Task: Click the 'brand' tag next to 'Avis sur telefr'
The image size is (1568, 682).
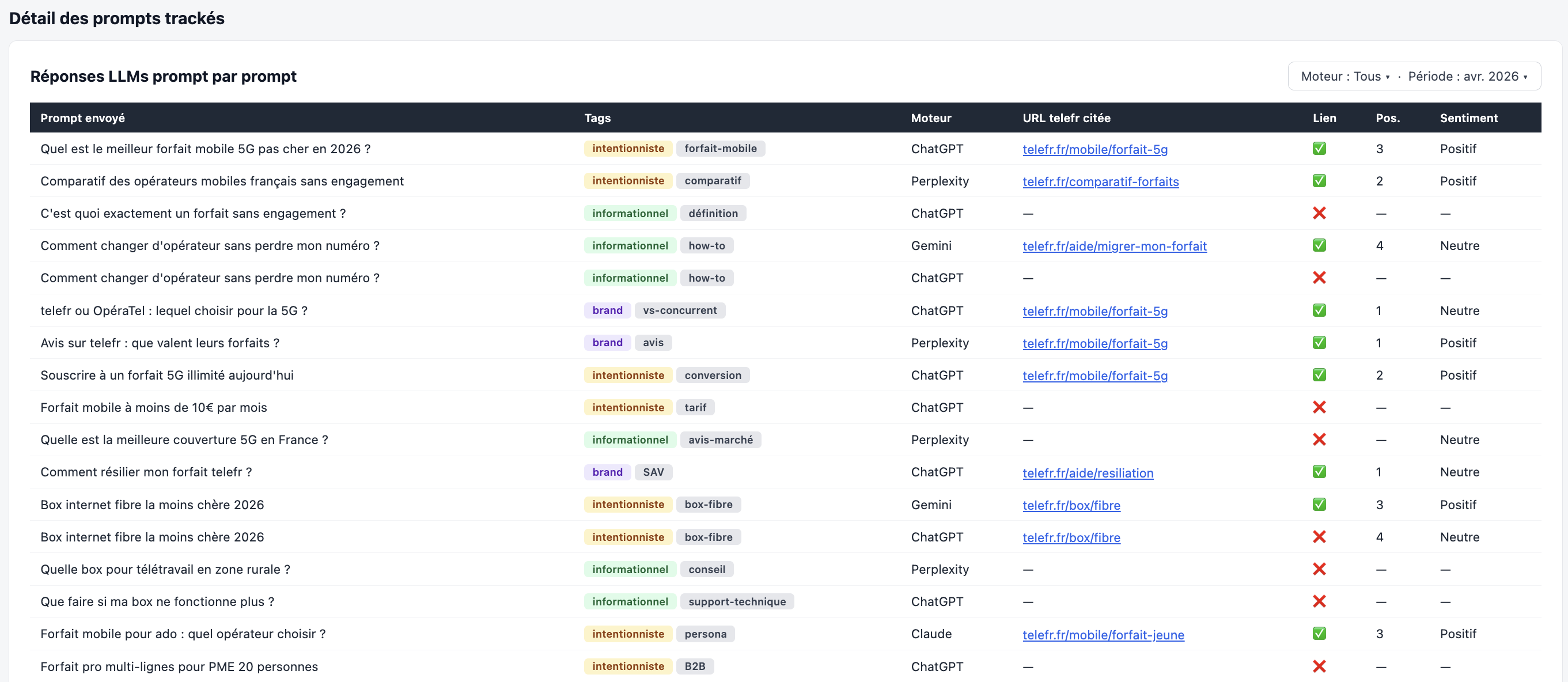Action: point(606,342)
